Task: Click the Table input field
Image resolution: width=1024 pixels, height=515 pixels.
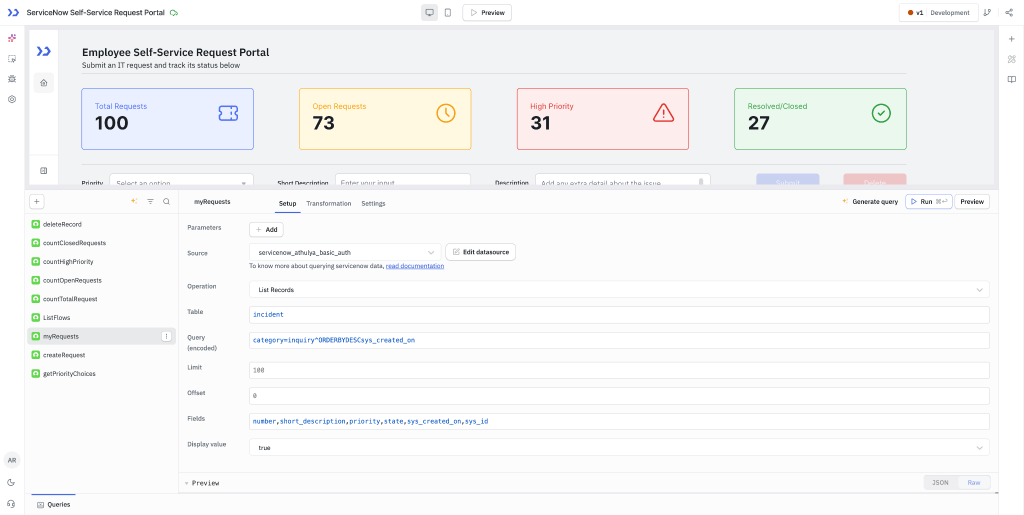Action: point(619,315)
